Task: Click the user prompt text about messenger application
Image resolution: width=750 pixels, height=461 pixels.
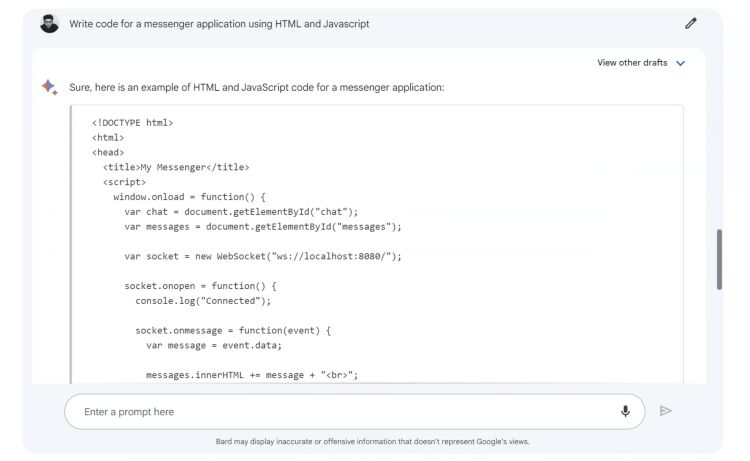Action: pos(219,23)
